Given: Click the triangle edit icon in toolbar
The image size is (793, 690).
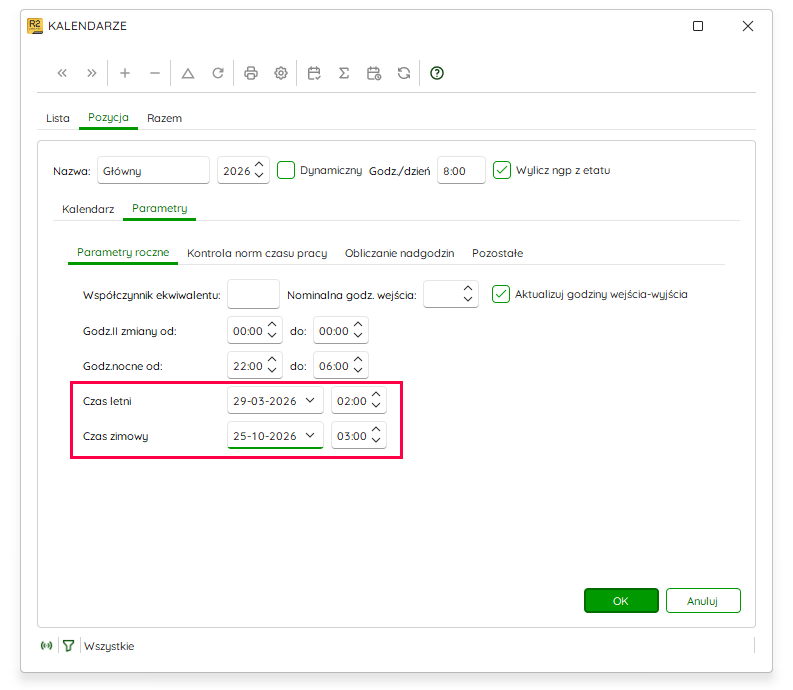Looking at the screenshot, I should [x=188, y=73].
